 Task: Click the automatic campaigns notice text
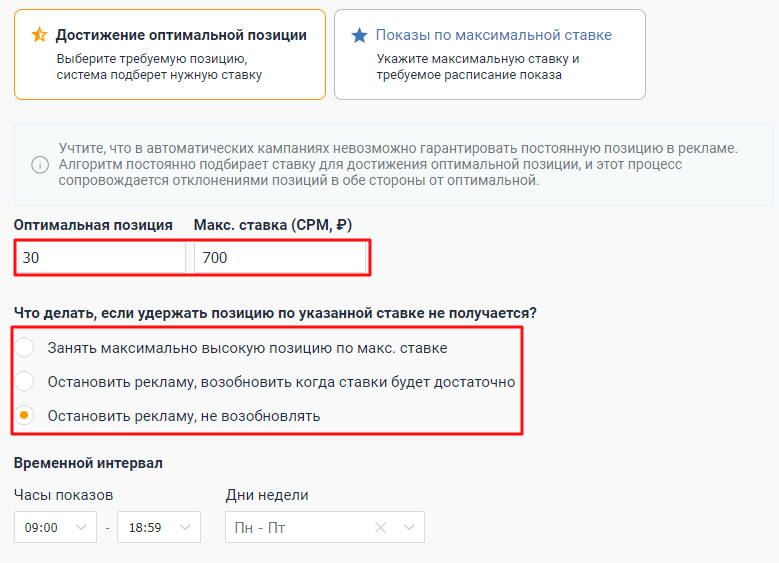[x=398, y=164]
